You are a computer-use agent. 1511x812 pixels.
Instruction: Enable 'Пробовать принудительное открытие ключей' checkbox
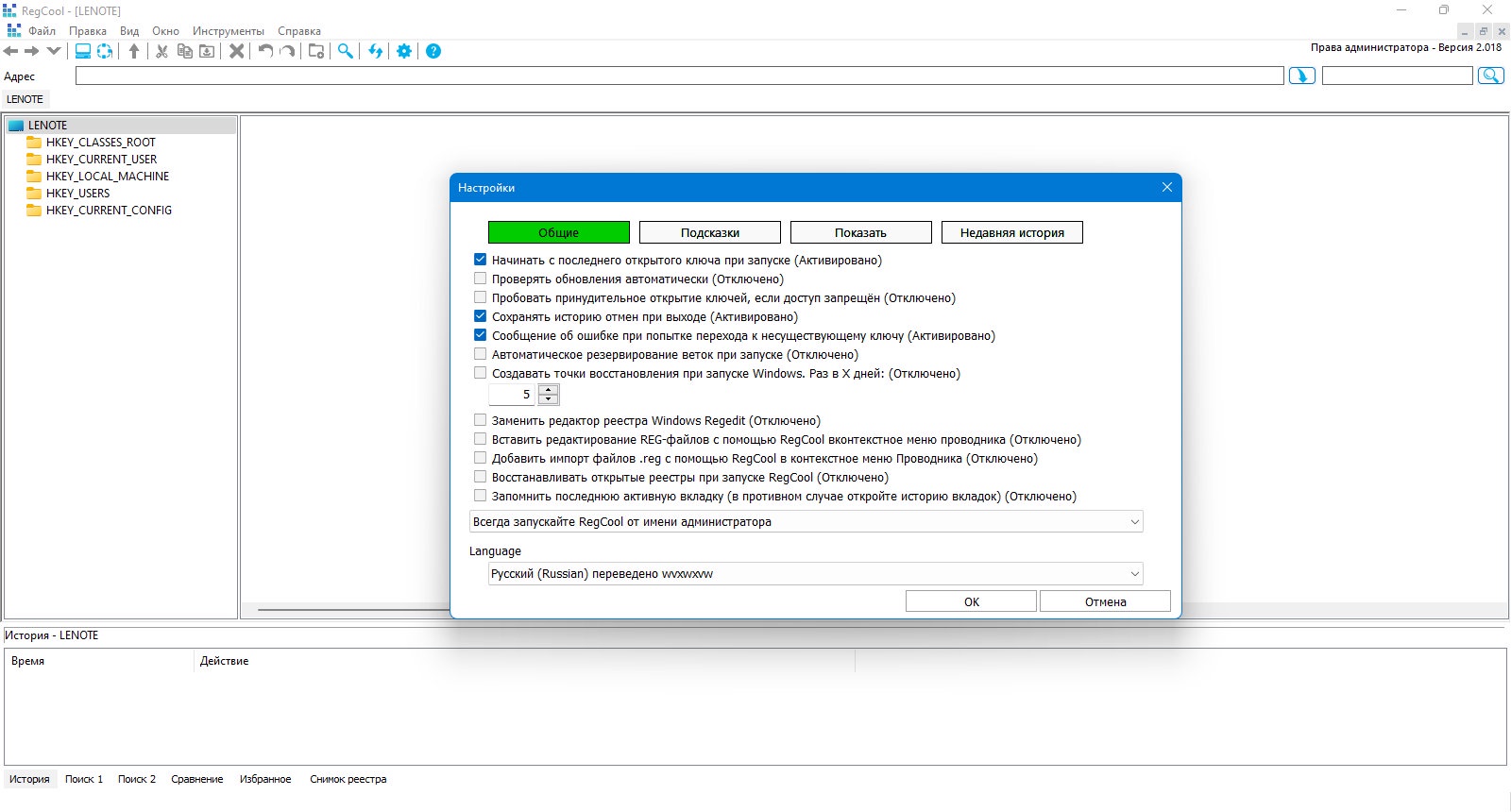(x=480, y=297)
